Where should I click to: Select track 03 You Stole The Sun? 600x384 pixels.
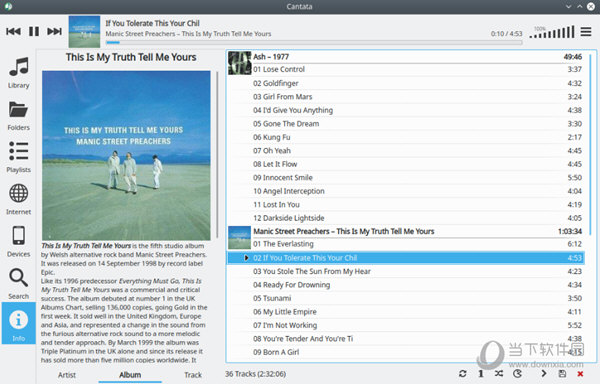[406, 271]
